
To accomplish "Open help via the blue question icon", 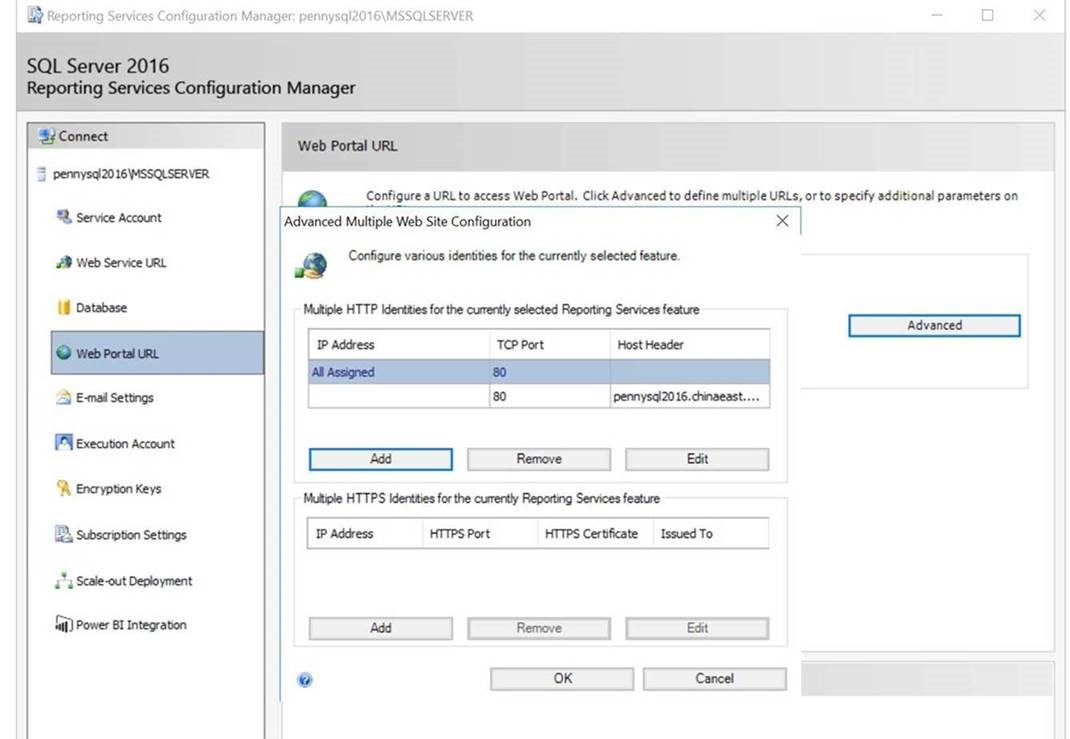I will click(305, 680).
